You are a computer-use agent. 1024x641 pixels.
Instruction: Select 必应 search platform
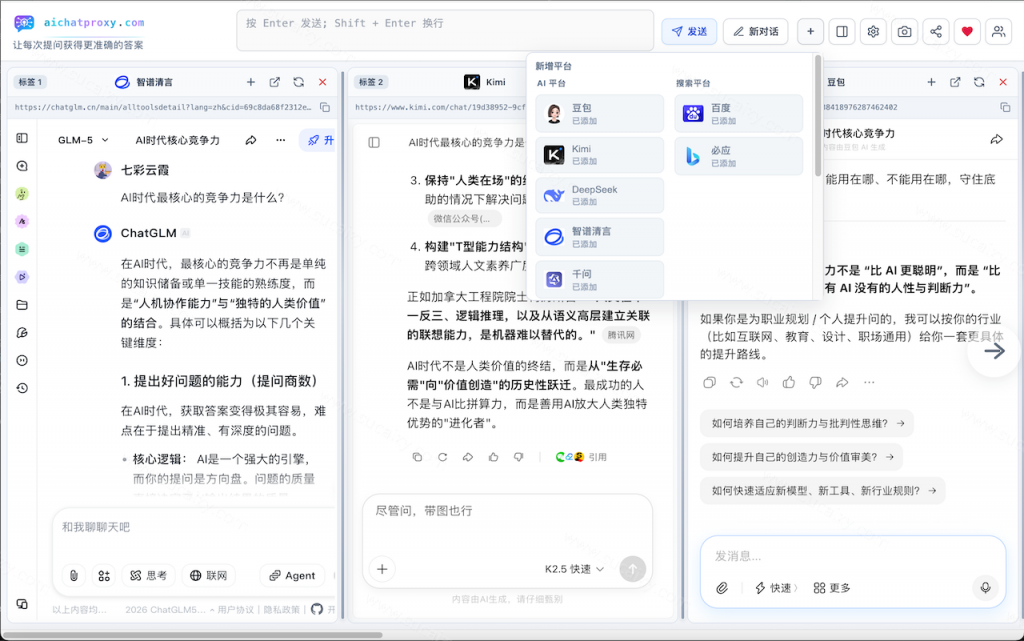[x=739, y=156]
